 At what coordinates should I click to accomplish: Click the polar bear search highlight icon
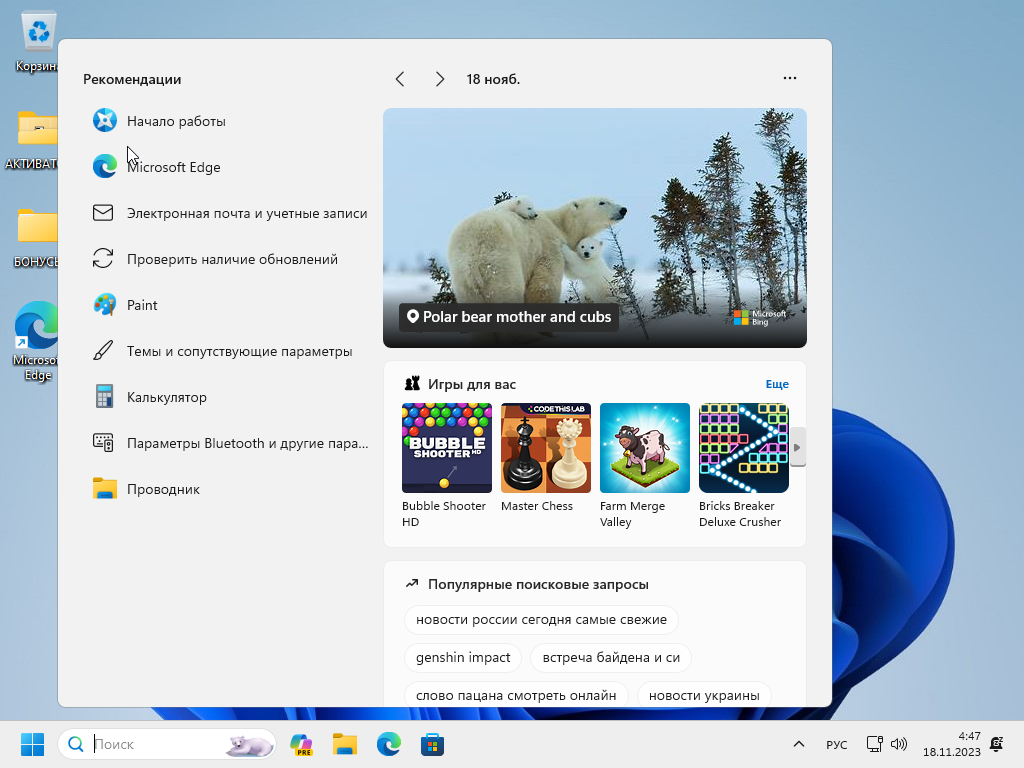click(x=249, y=744)
